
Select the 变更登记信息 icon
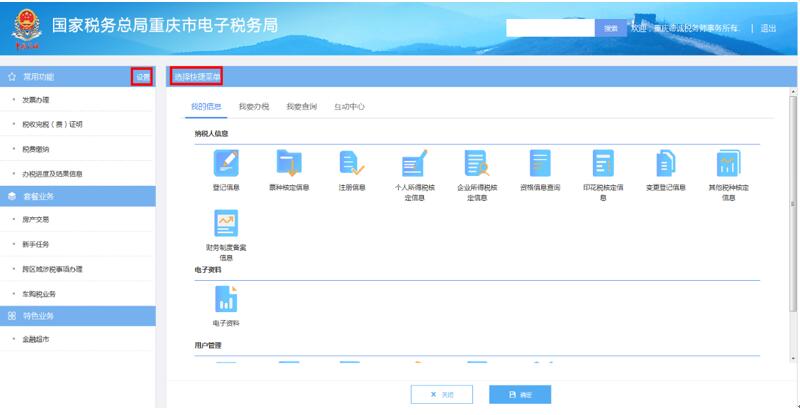(x=665, y=163)
